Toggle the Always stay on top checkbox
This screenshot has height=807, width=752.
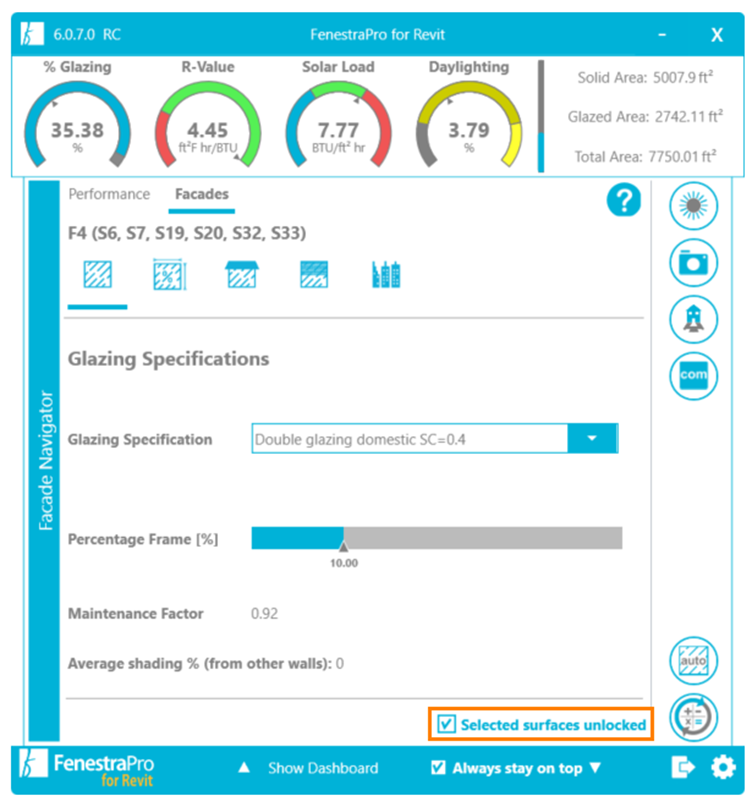438,768
